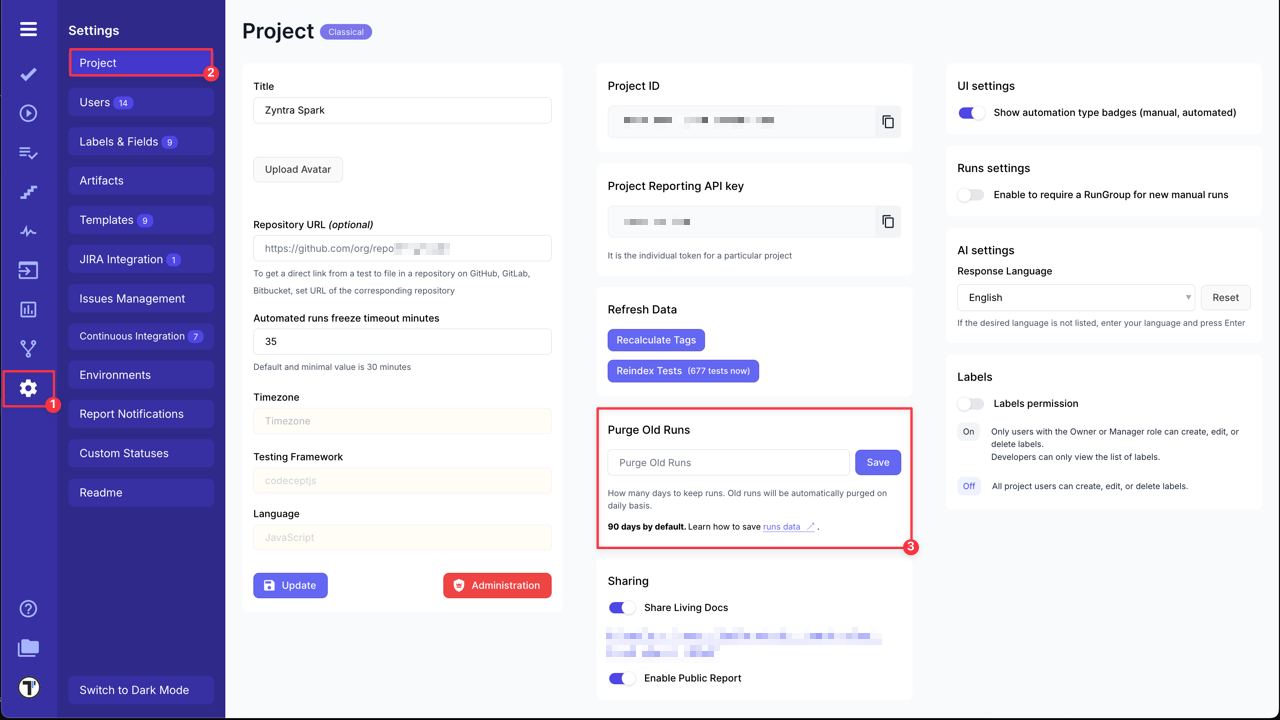Enable RunGroup requirement for new manual runs
The image size is (1280, 720).
click(970, 195)
